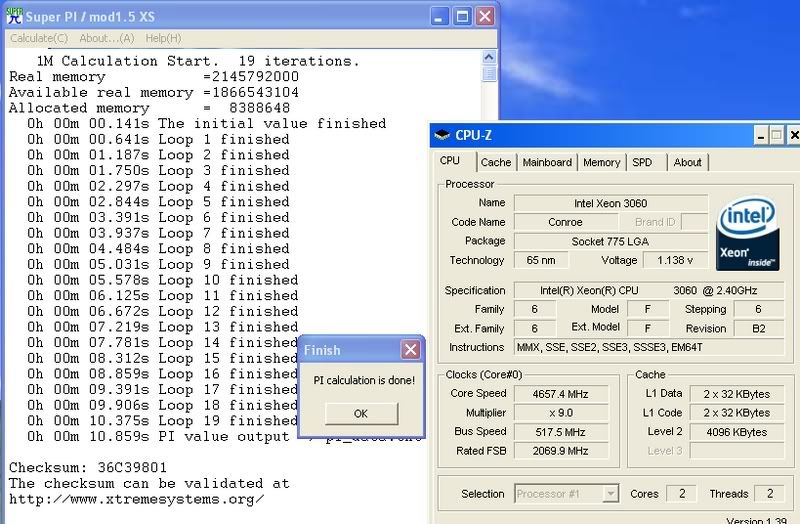Minimize the CPU-Z window
This screenshot has width=800, height=524.
pyautogui.click(x=761, y=135)
